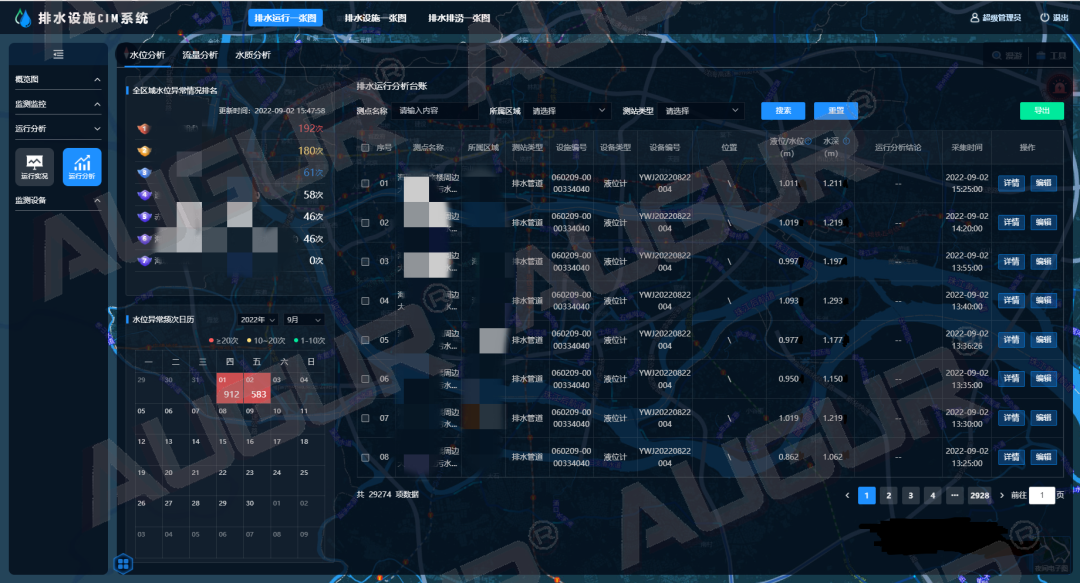Click the info icon beside 液位/水位 header
The height and width of the screenshot is (583, 1080).
click(x=810, y=141)
